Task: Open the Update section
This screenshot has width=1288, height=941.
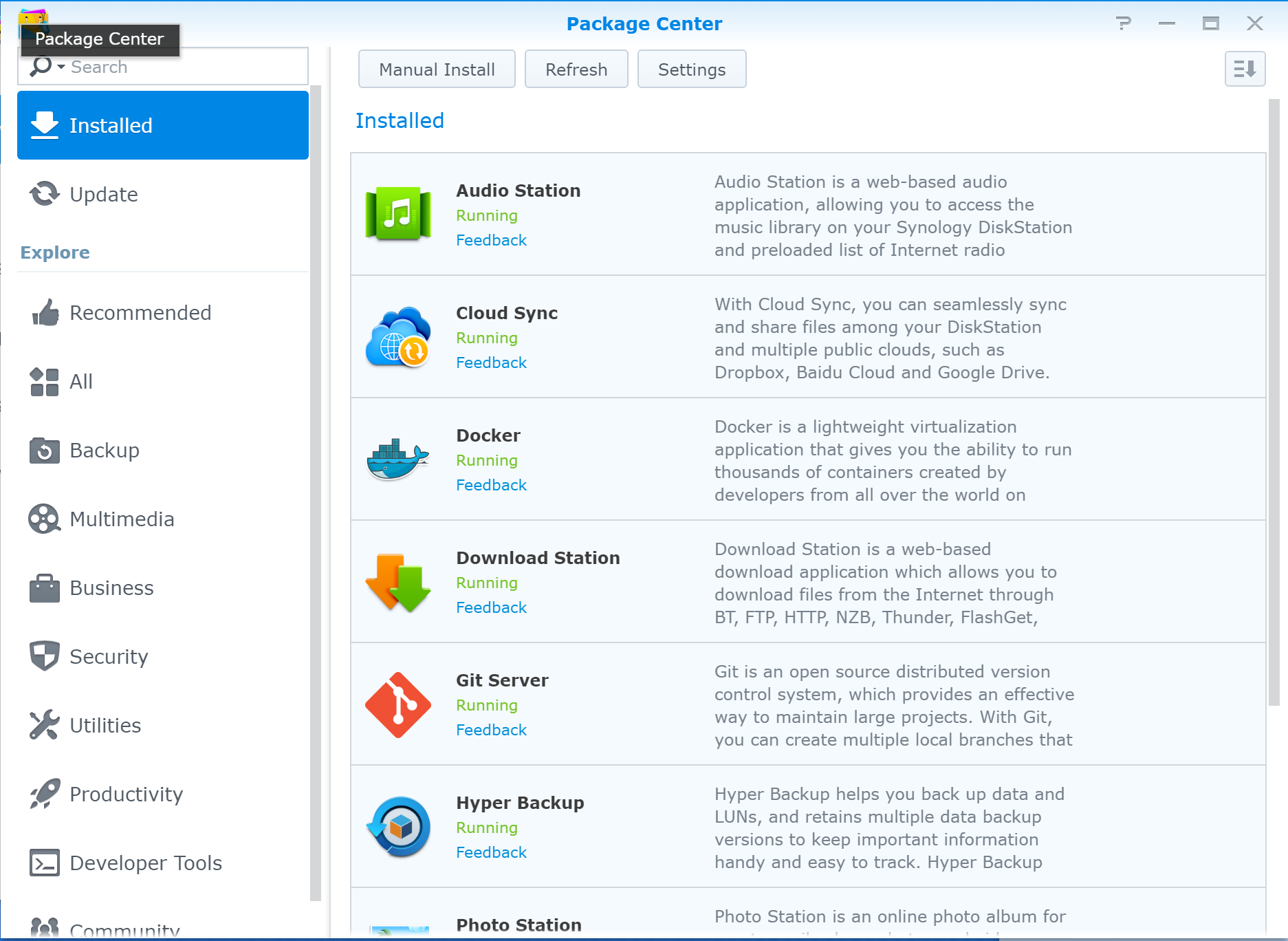Action: 163,194
